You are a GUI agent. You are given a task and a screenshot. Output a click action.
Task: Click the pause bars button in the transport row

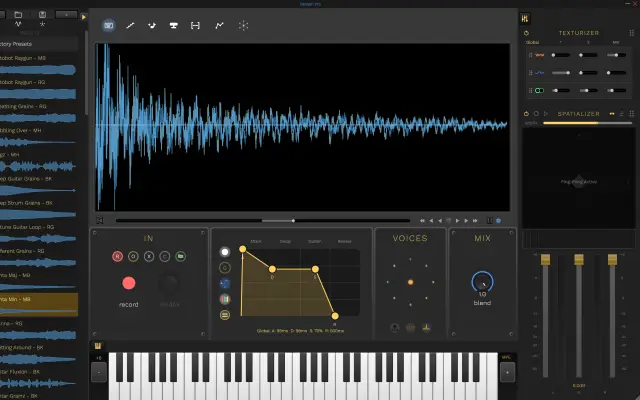pos(489,220)
